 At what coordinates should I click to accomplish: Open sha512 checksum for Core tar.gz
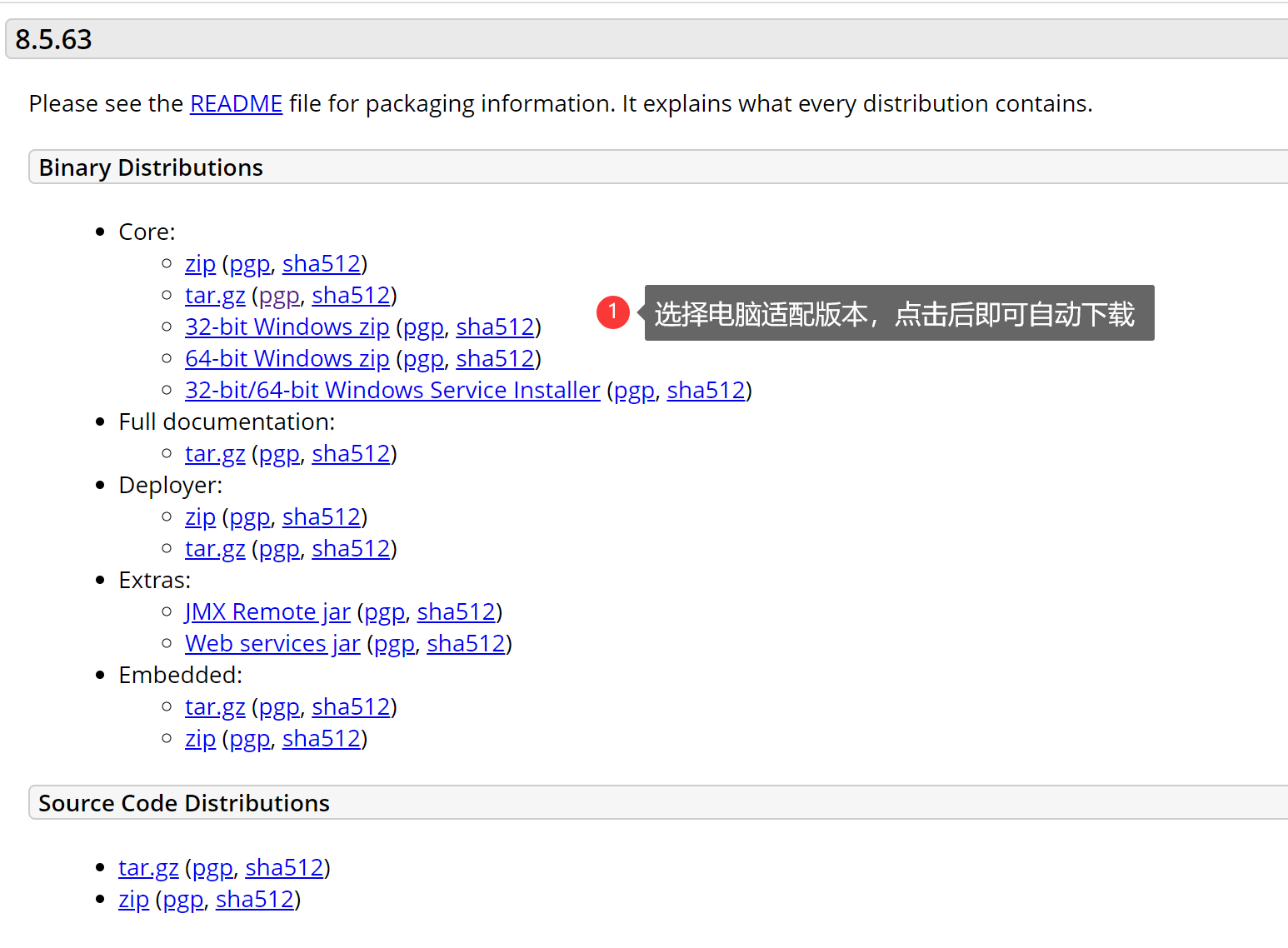coord(351,296)
